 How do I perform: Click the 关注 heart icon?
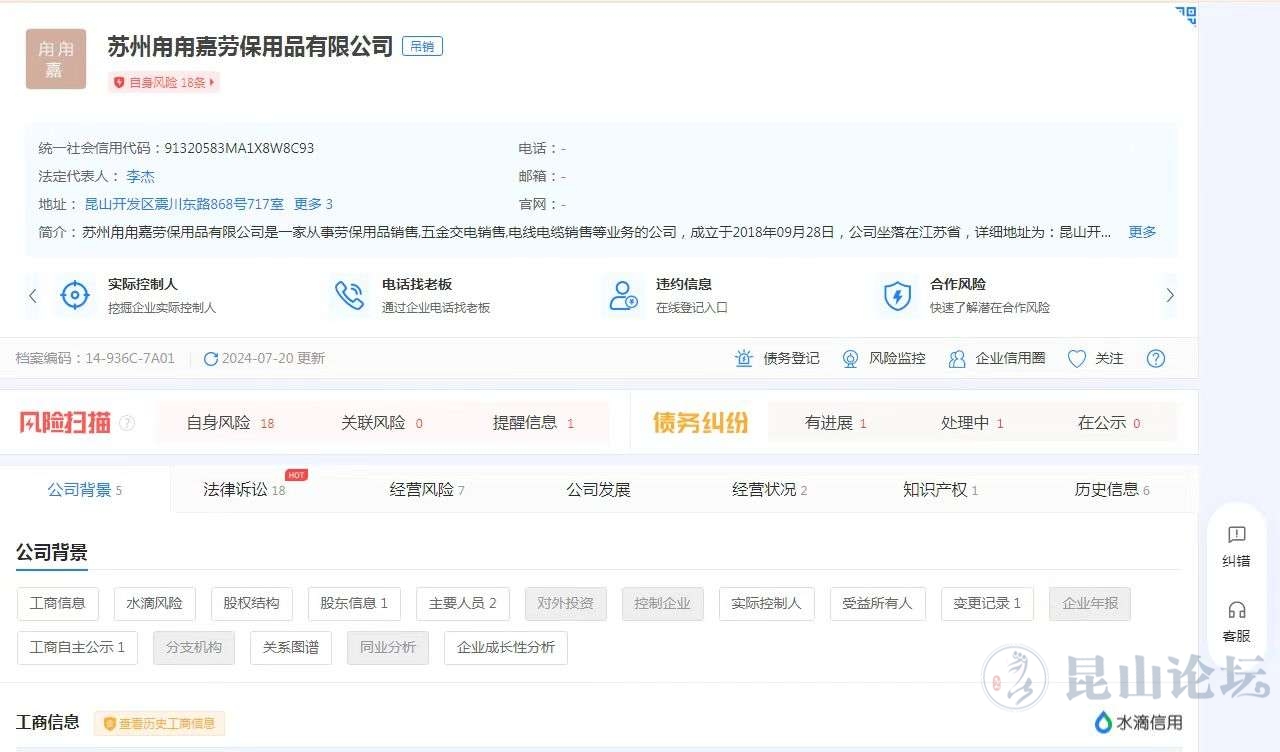1077,359
